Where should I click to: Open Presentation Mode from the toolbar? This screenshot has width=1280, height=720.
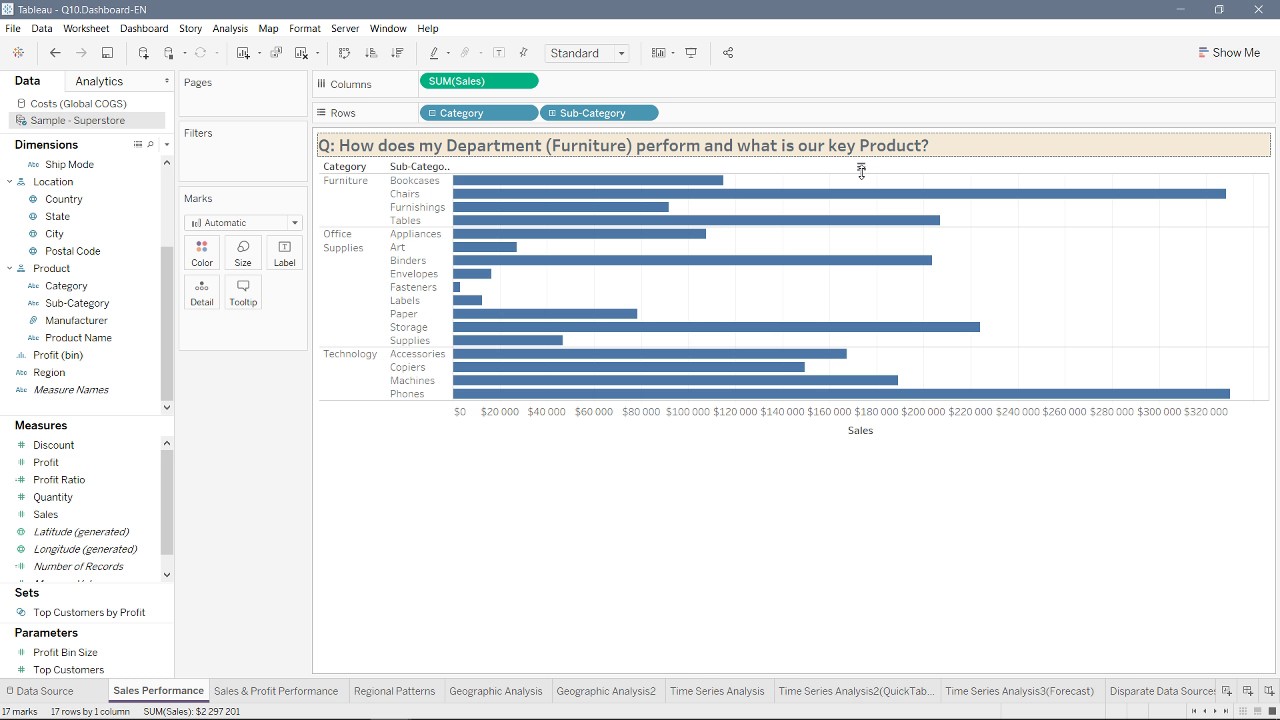691,53
